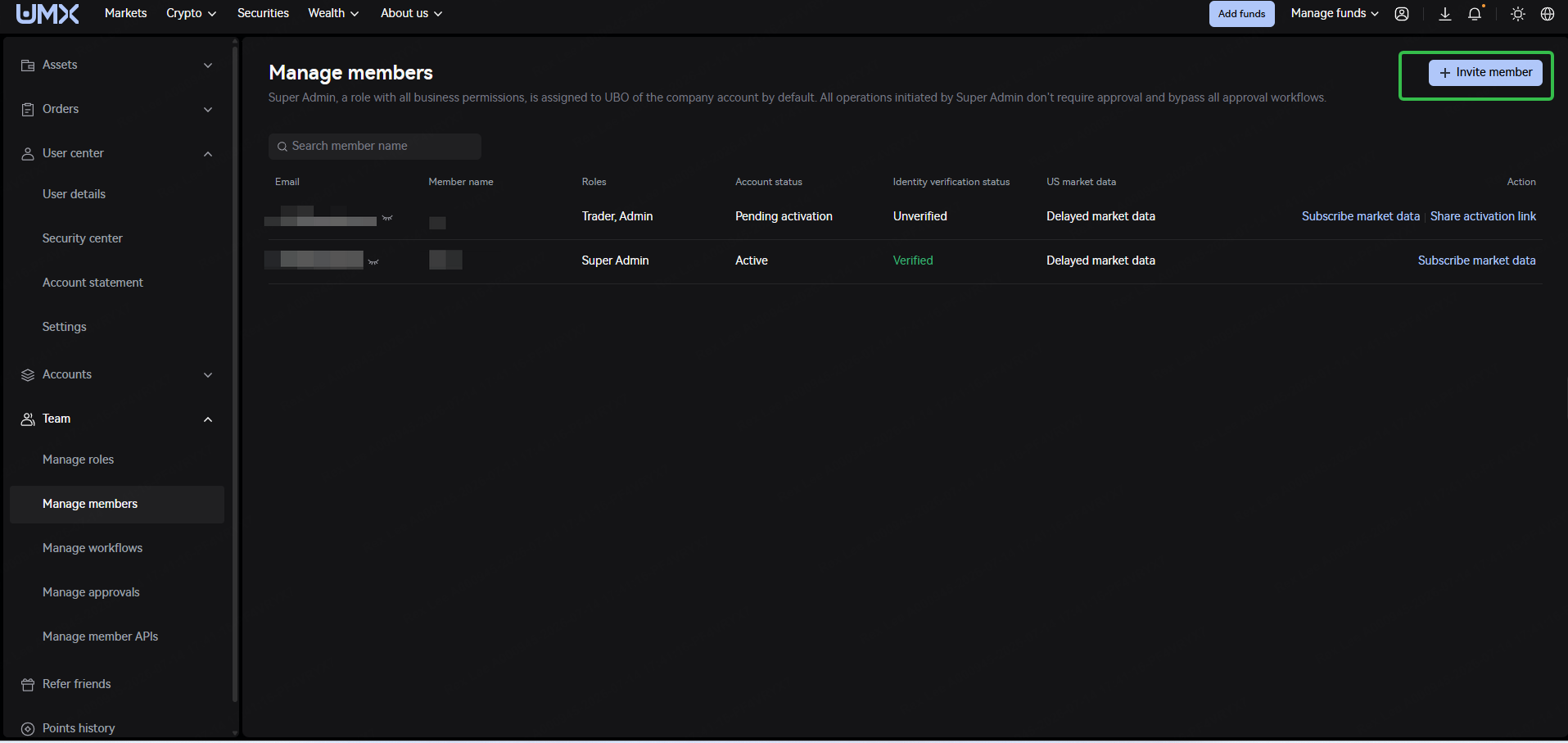The height and width of the screenshot is (743, 1568).
Task: Open Manage workflows page
Action: 93,548
